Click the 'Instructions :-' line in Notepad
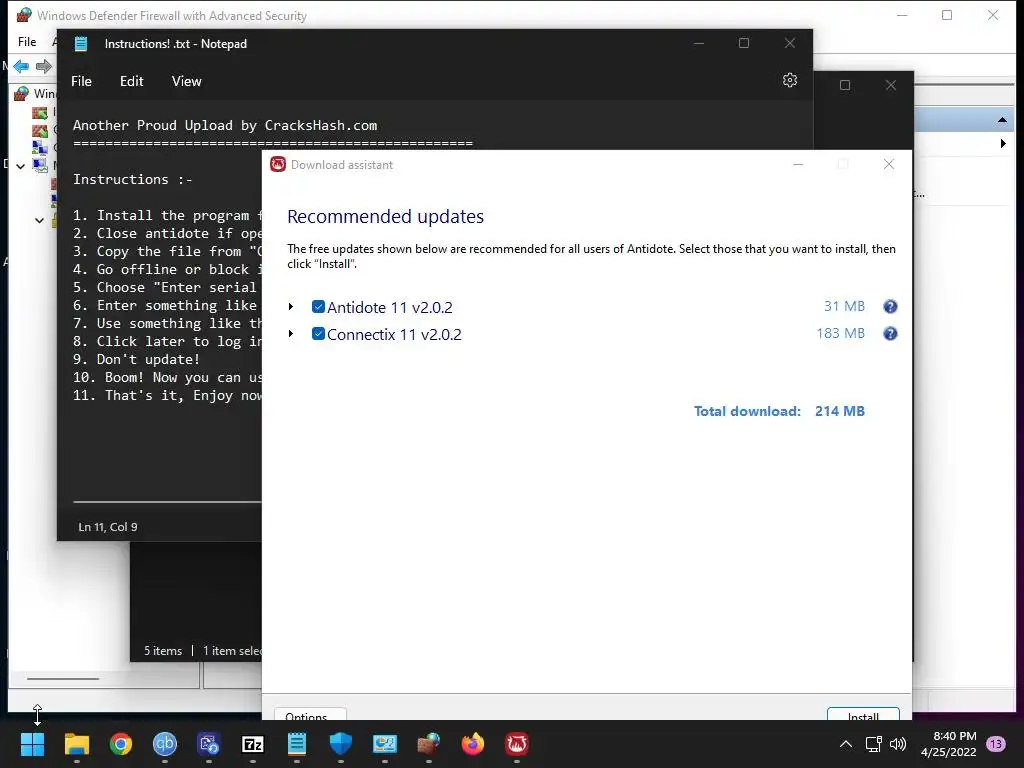1024x768 pixels. (x=133, y=179)
